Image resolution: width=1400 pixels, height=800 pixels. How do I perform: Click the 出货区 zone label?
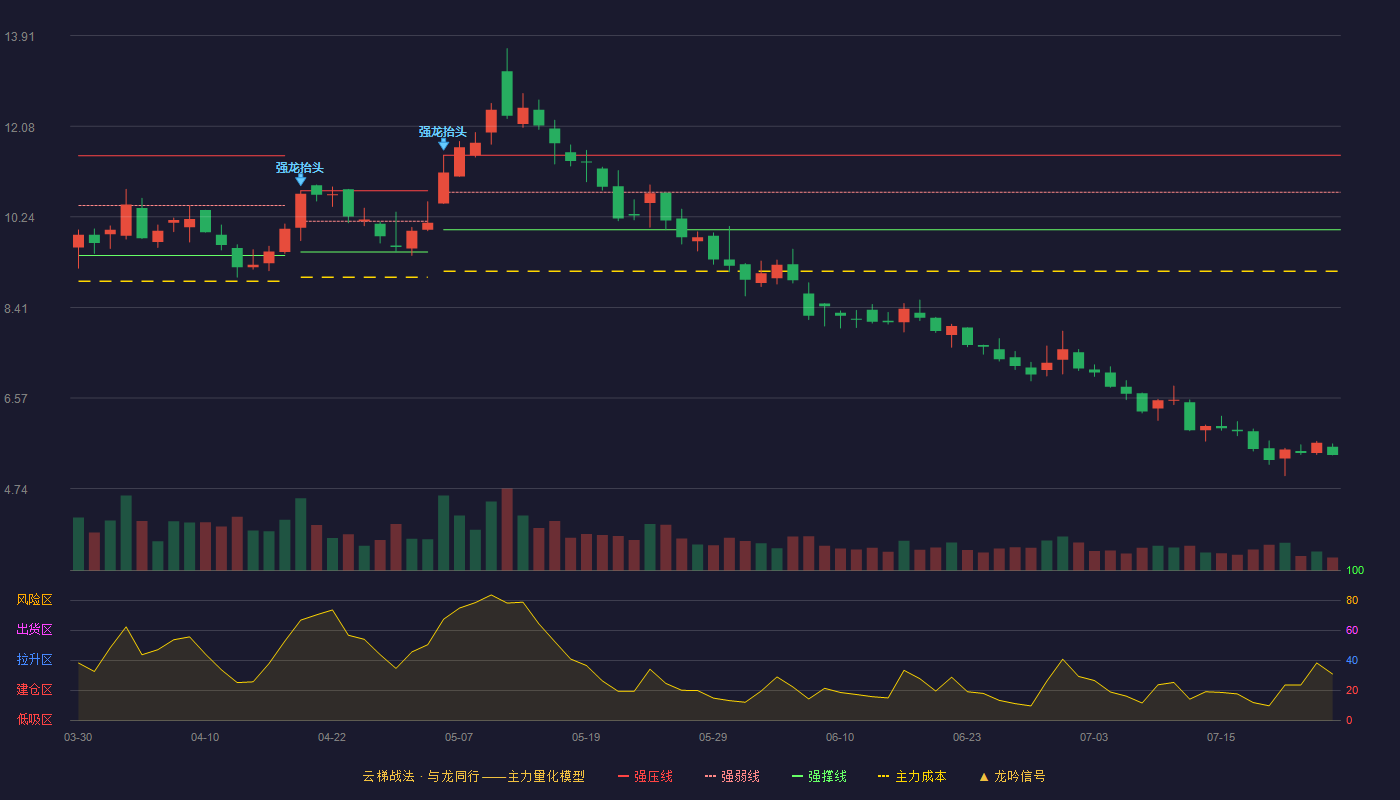click(34, 630)
